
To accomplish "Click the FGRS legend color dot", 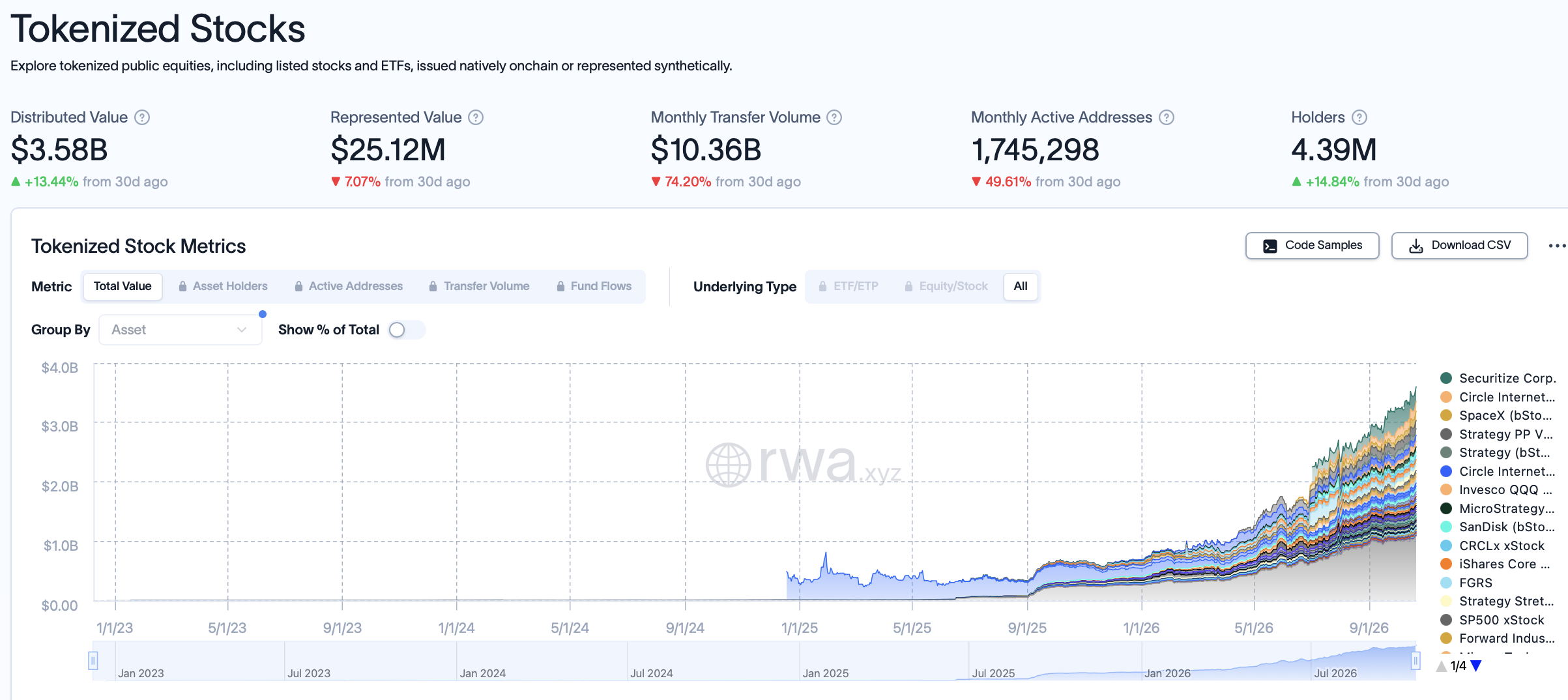I will [1446, 583].
